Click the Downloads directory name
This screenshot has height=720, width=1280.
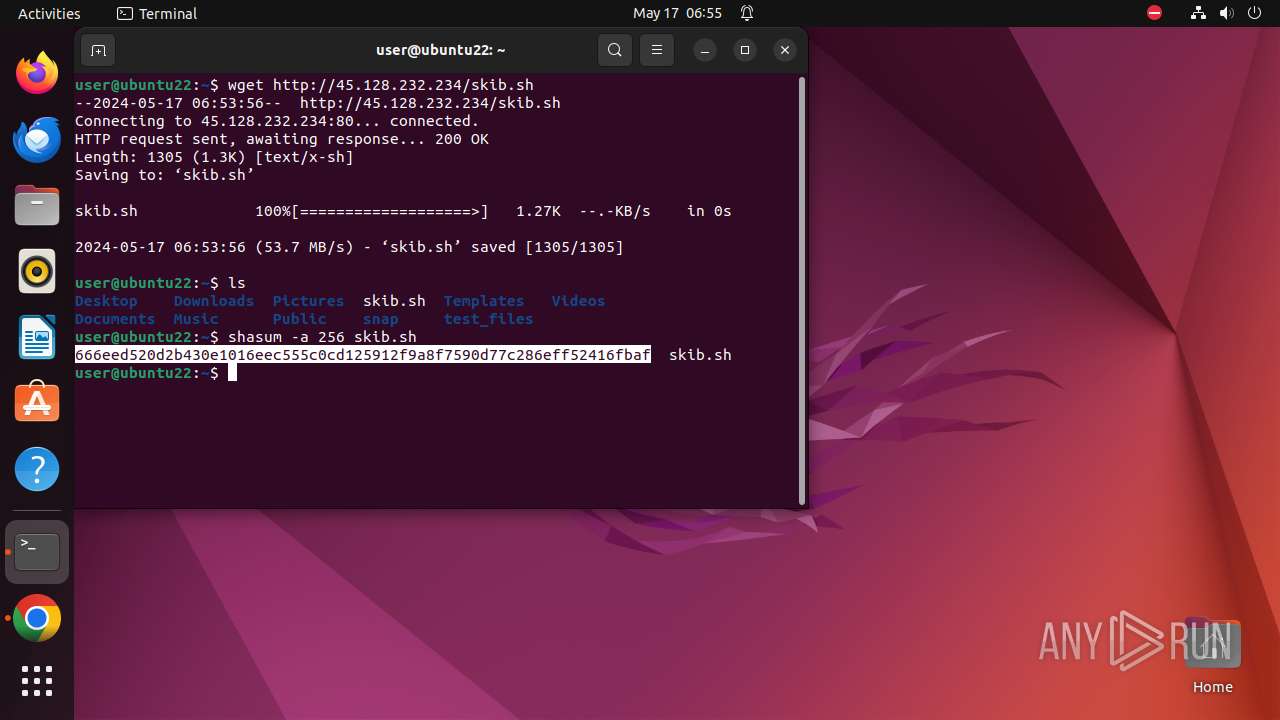214,301
